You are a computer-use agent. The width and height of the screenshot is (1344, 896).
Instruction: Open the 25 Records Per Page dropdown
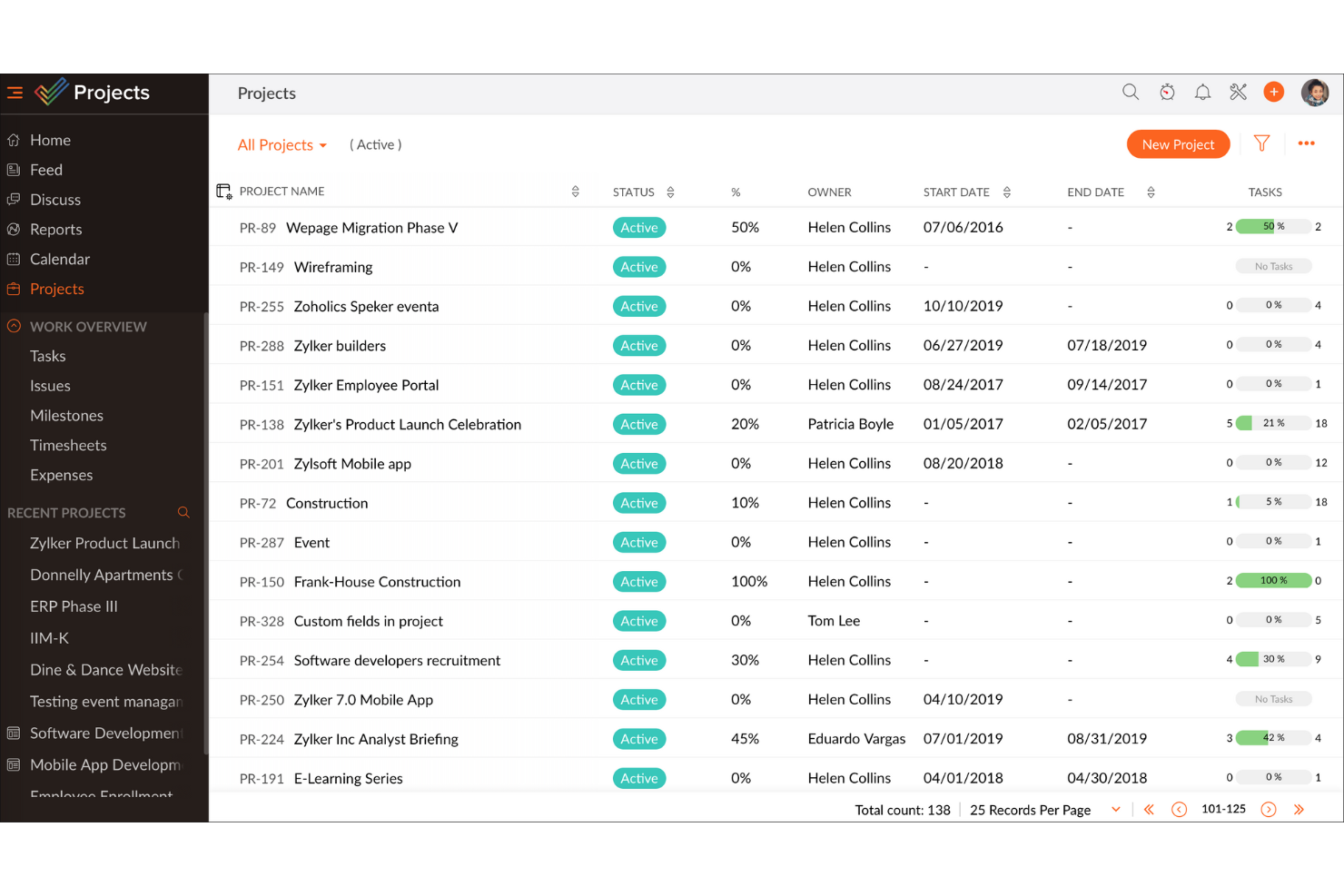1045,810
